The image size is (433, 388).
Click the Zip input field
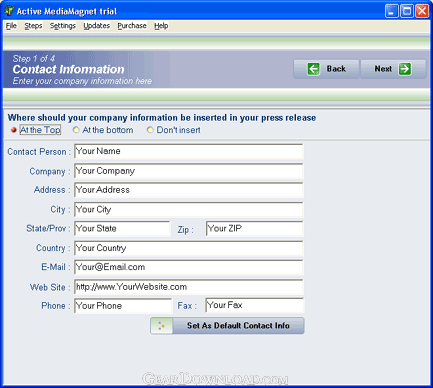[255, 229]
